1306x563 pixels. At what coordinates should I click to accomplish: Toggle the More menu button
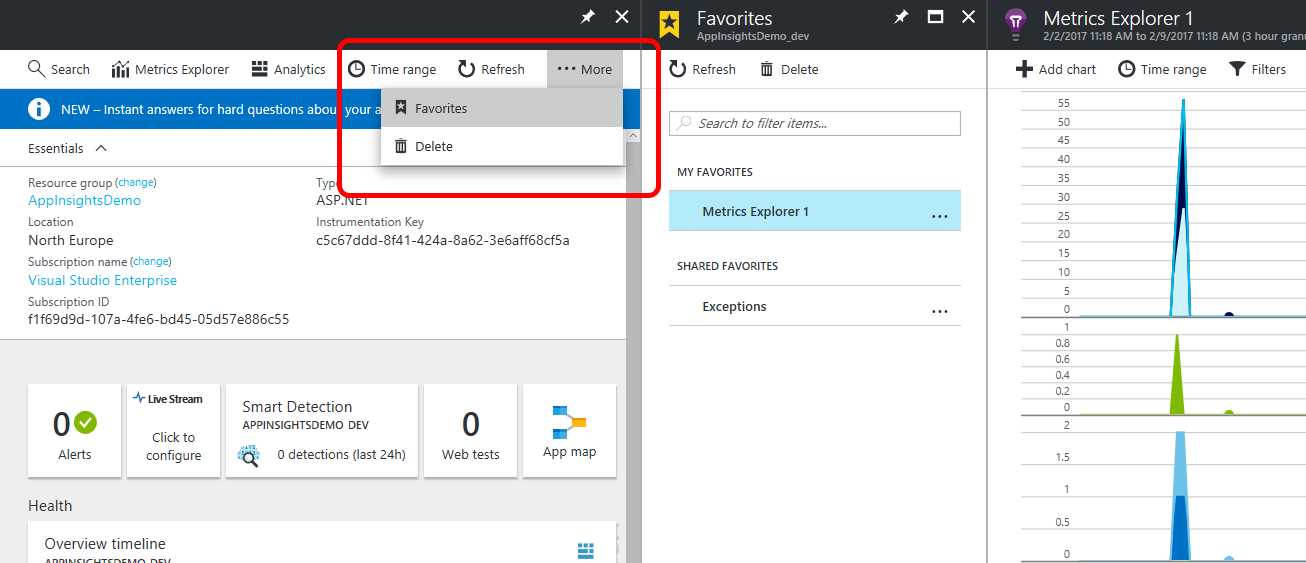click(x=584, y=69)
